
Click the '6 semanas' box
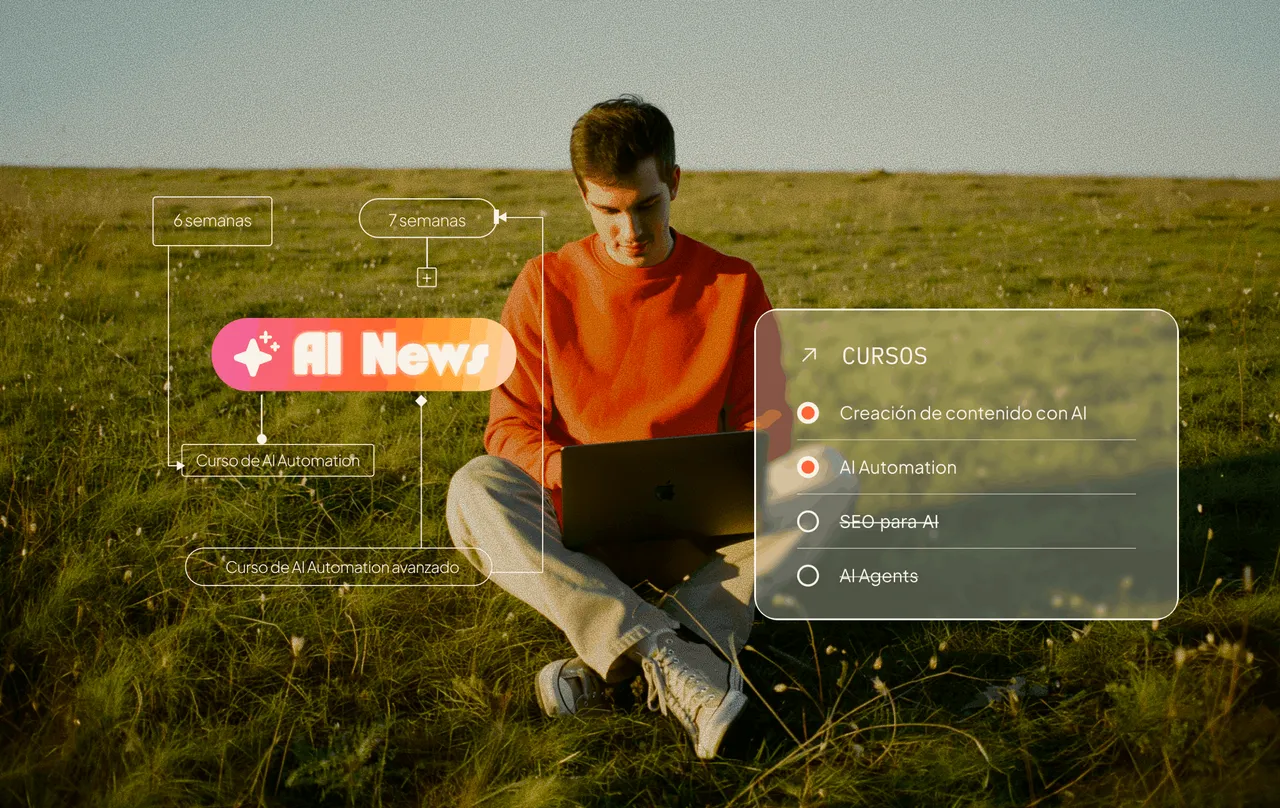tap(212, 221)
